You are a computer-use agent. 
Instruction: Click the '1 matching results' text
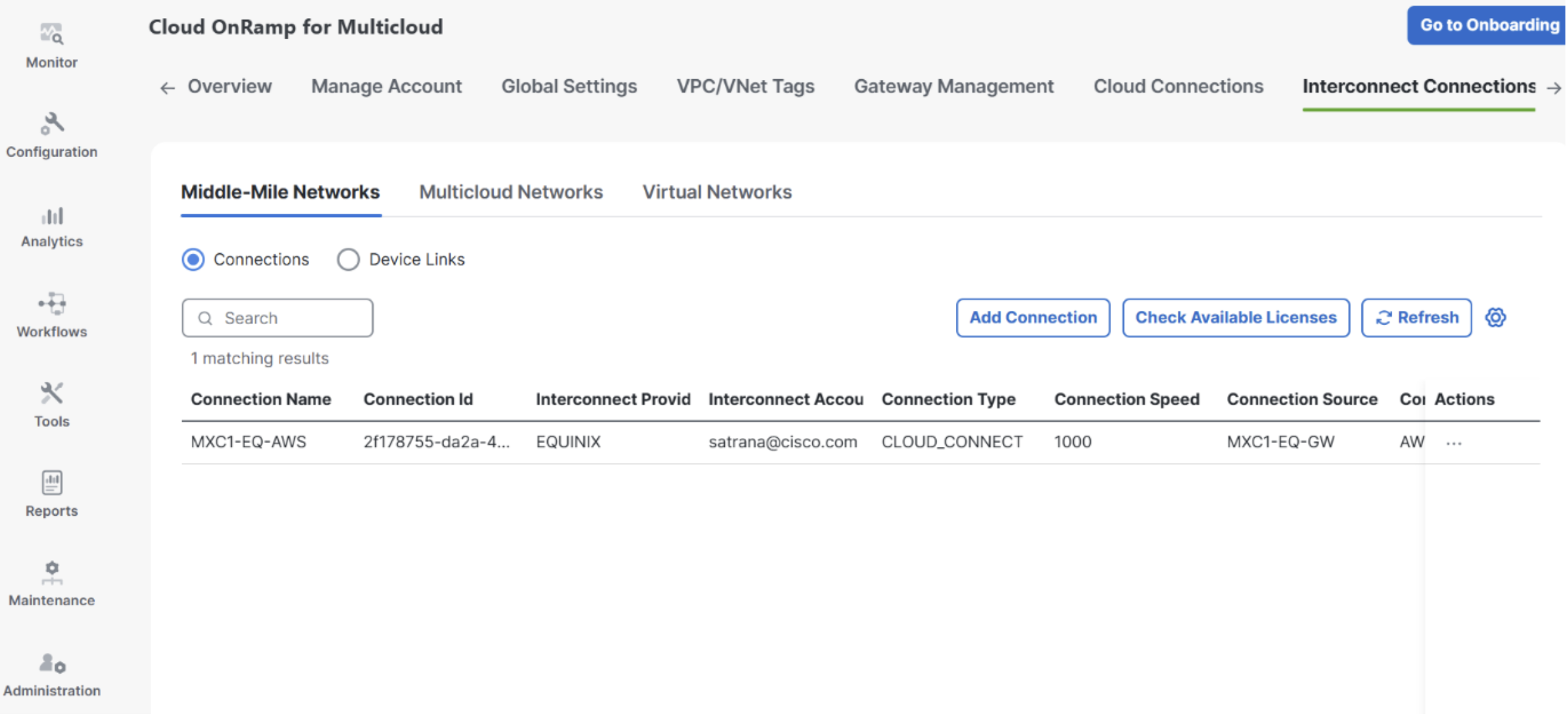coord(260,359)
